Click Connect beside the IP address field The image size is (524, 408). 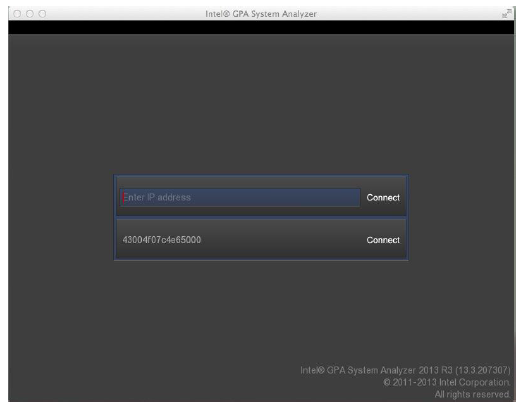383,197
